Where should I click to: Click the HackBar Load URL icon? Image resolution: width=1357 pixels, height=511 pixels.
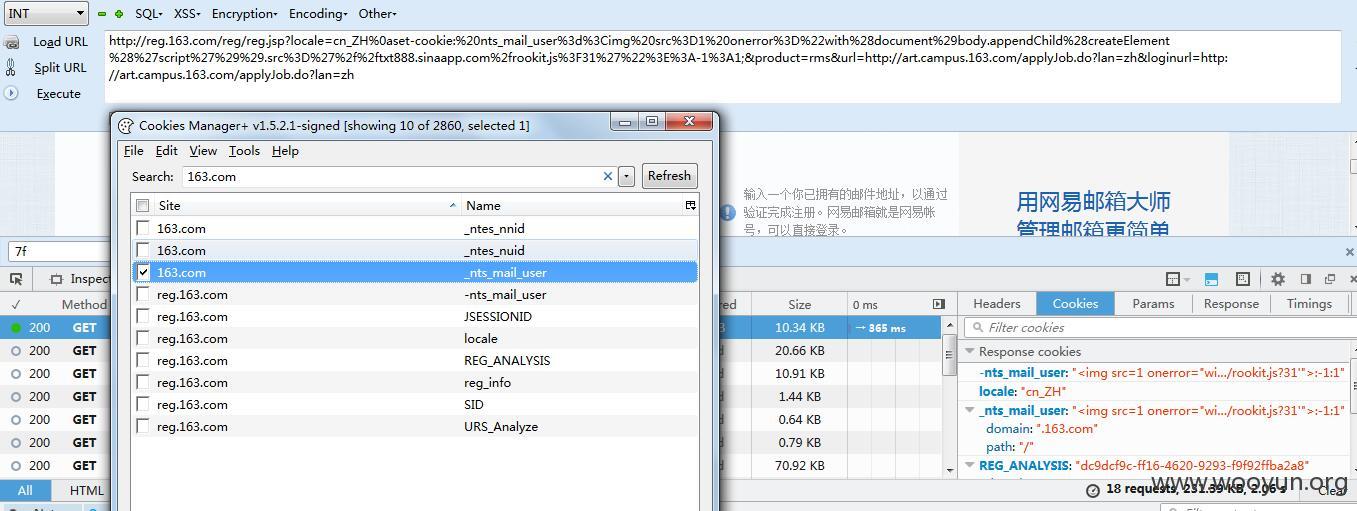click(12, 42)
